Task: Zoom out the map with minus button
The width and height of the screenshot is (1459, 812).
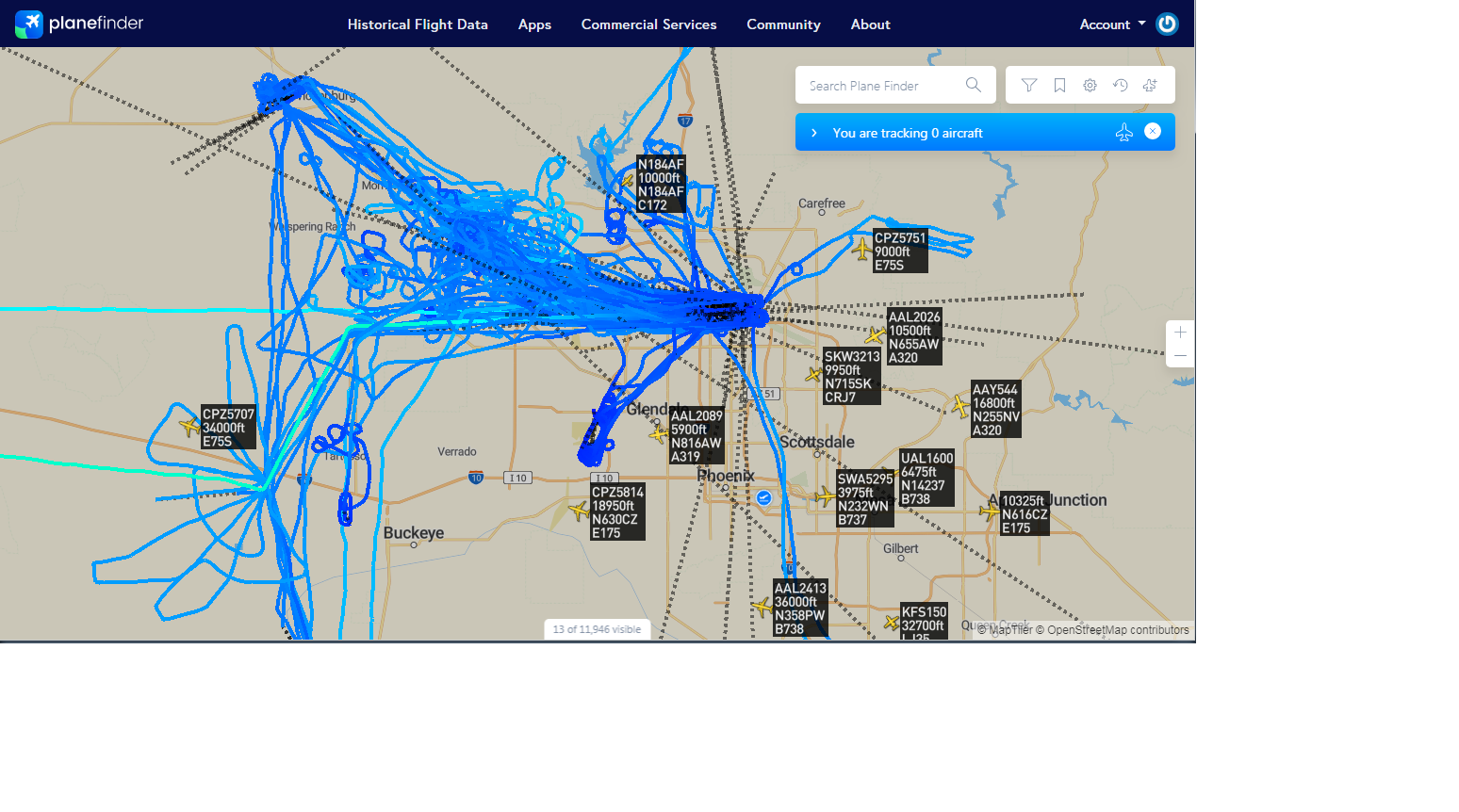Action: (x=1180, y=356)
